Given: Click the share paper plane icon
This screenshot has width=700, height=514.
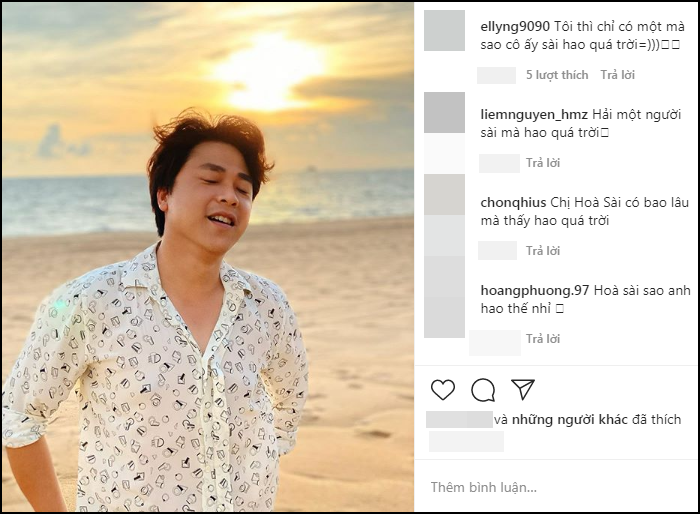Looking at the screenshot, I should click(x=522, y=389).
